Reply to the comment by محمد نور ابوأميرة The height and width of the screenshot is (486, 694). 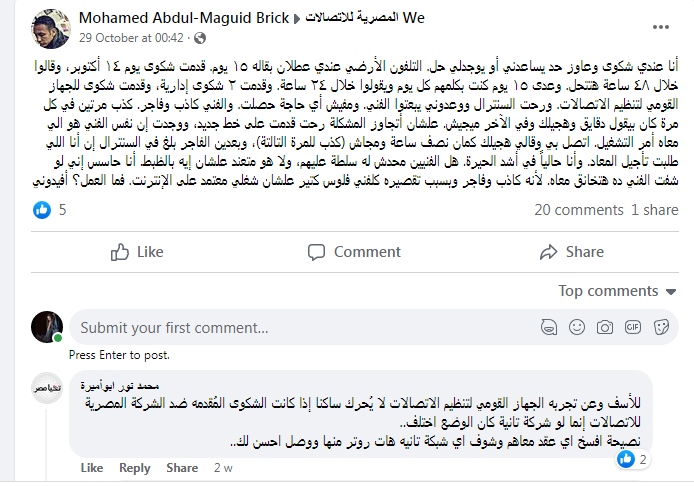click(135, 468)
